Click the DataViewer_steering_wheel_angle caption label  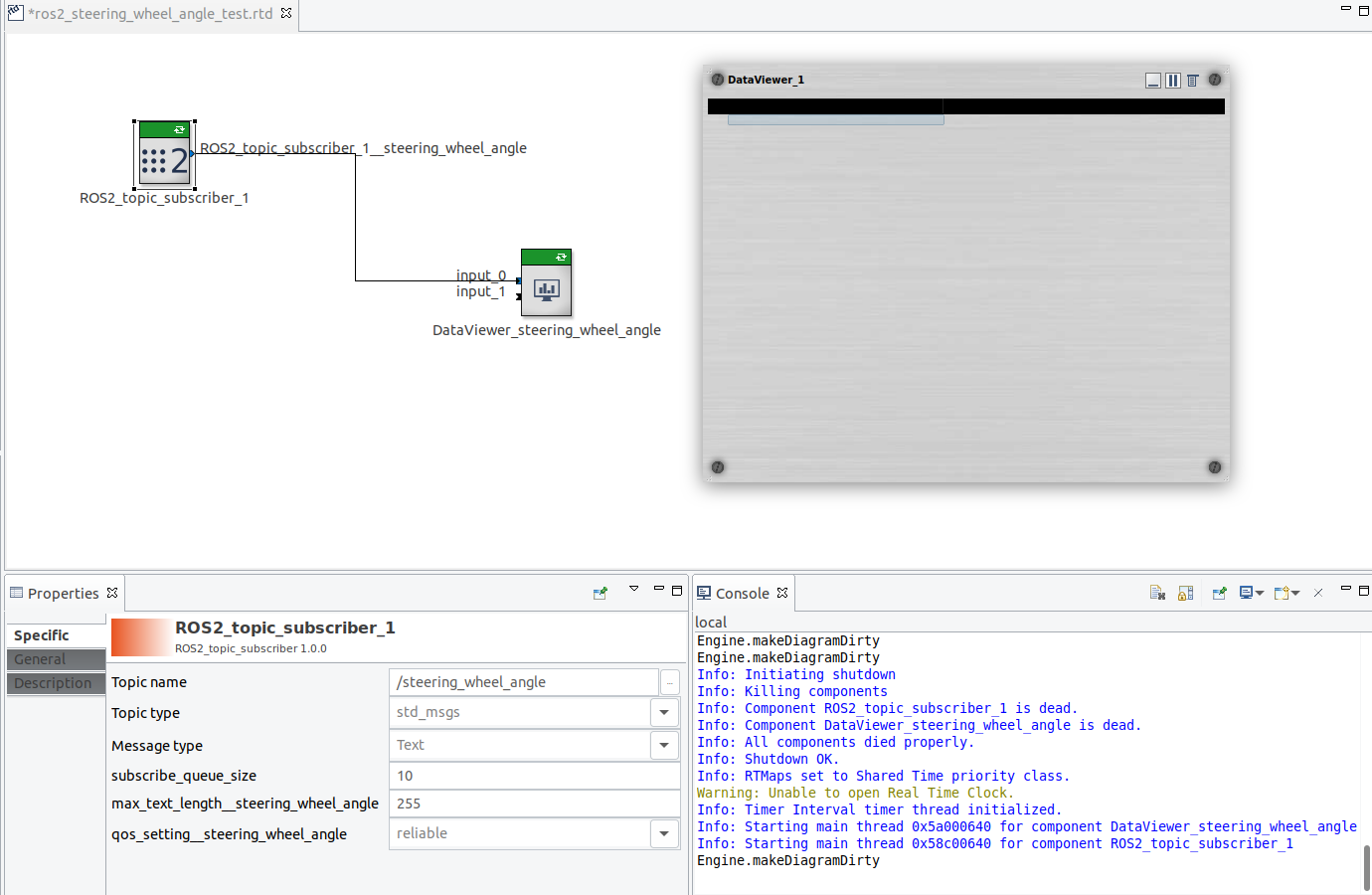[x=546, y=330]
